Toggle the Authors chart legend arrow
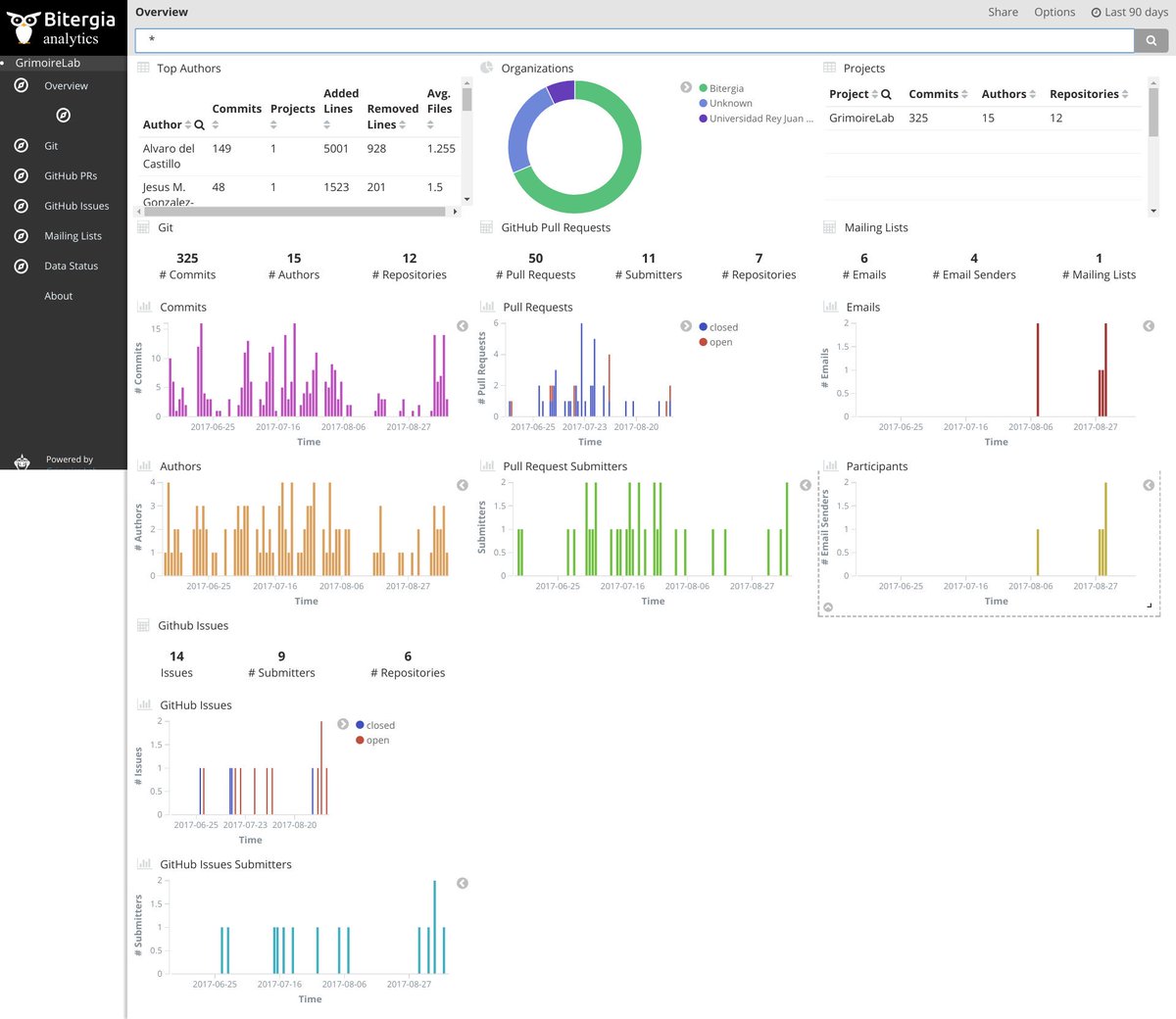 (x=463, y=485)
